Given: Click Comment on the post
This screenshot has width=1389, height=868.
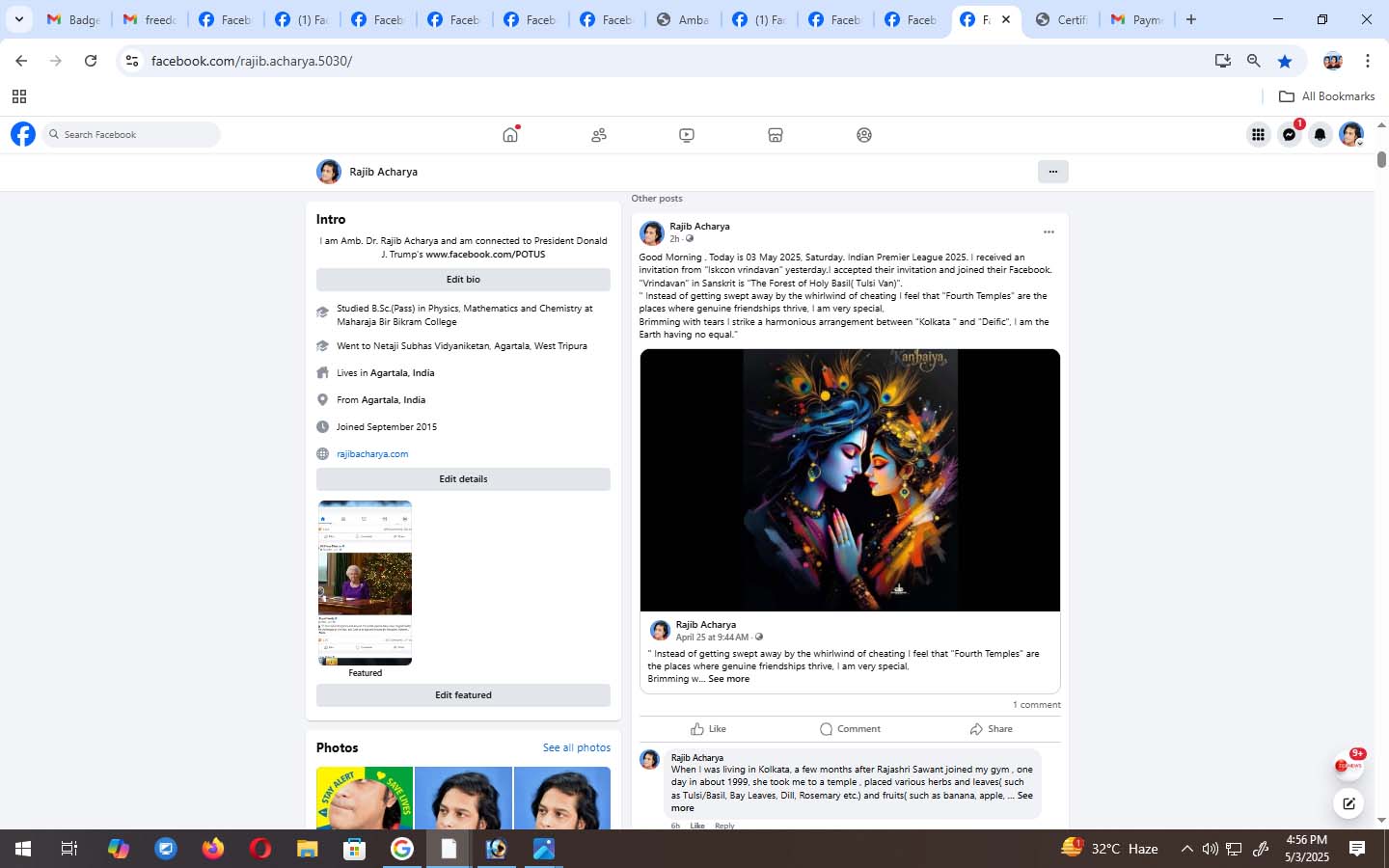Looking at the screenshot, I should [850, 729].
